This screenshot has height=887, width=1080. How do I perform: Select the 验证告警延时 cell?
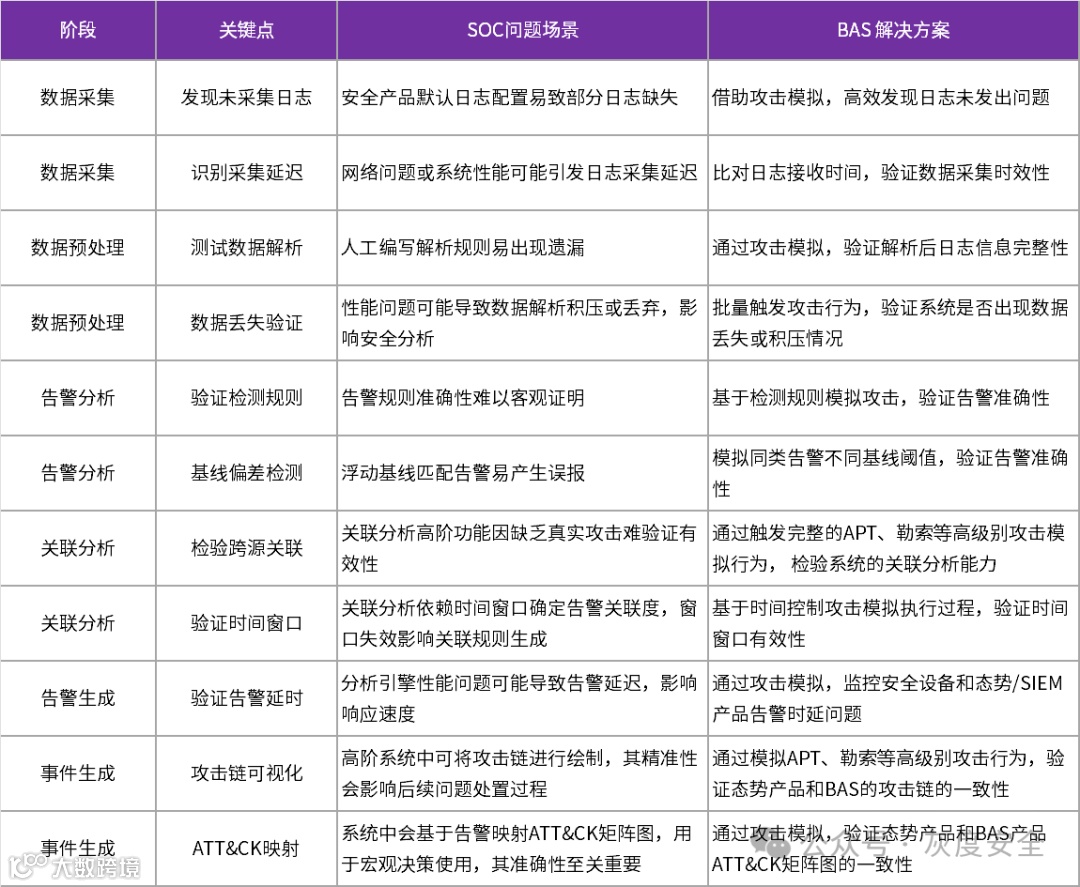point(247,698)
